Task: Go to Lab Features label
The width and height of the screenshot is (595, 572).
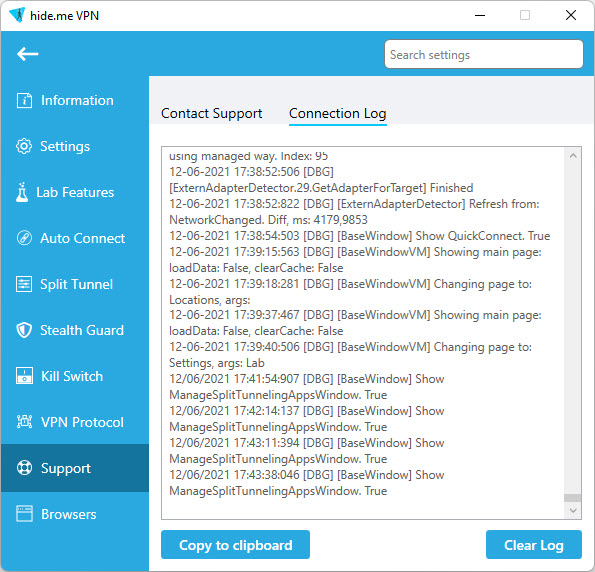Action: click(75, 192)
